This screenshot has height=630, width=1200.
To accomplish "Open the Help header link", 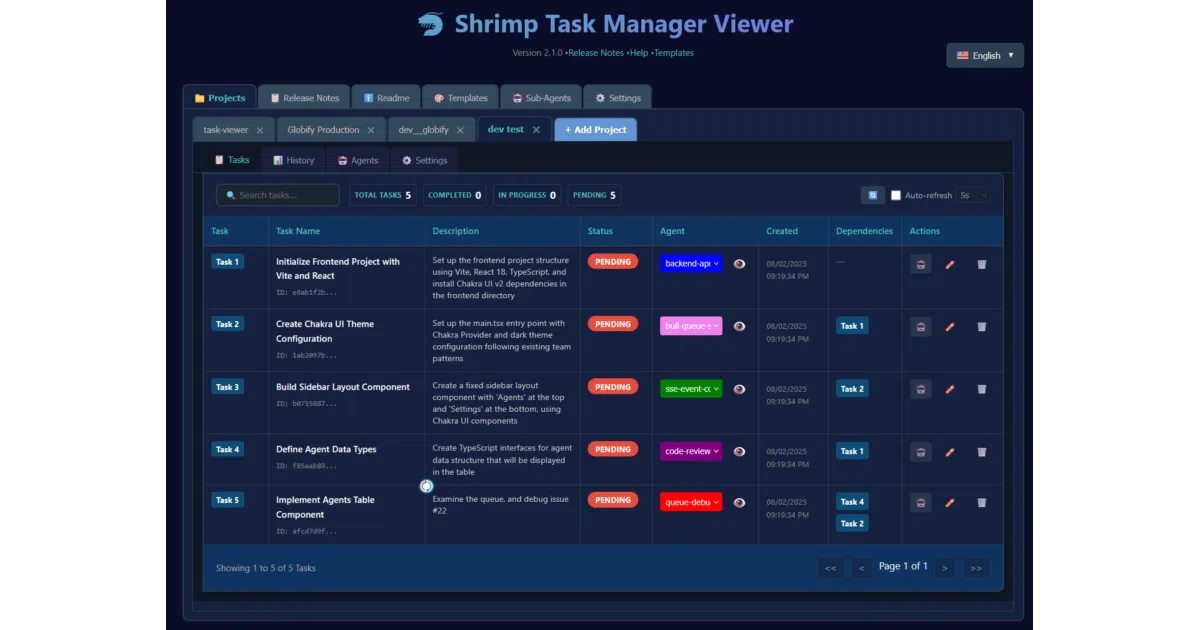I will tap(639, 53).
